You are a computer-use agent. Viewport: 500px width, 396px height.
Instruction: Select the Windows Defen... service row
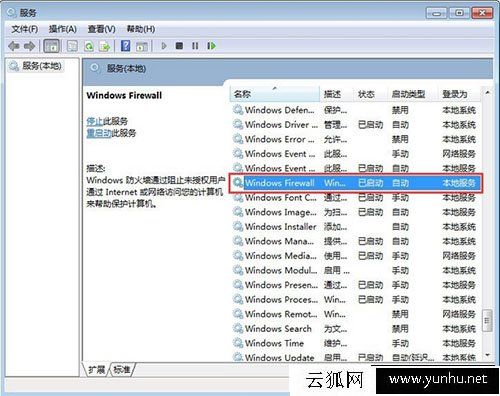(356, 110)
